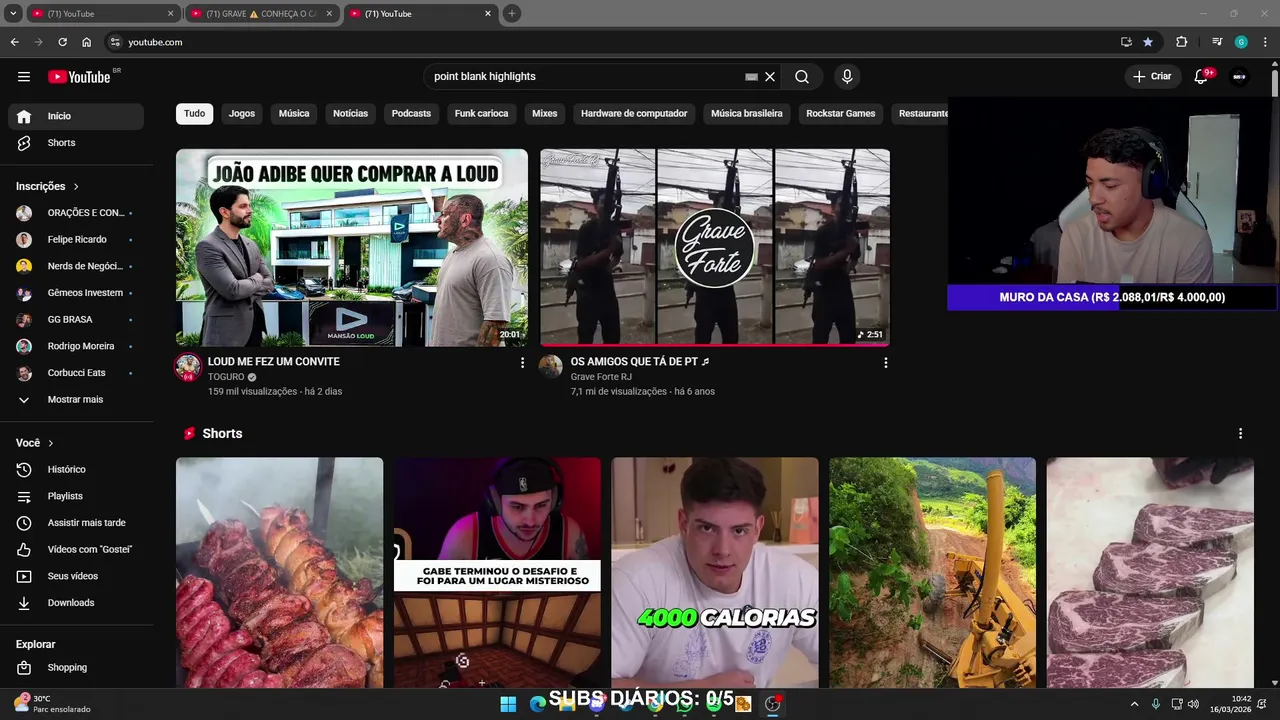
Task: Open the Grave Forte video thumbnail
Action: click(715, 248)
